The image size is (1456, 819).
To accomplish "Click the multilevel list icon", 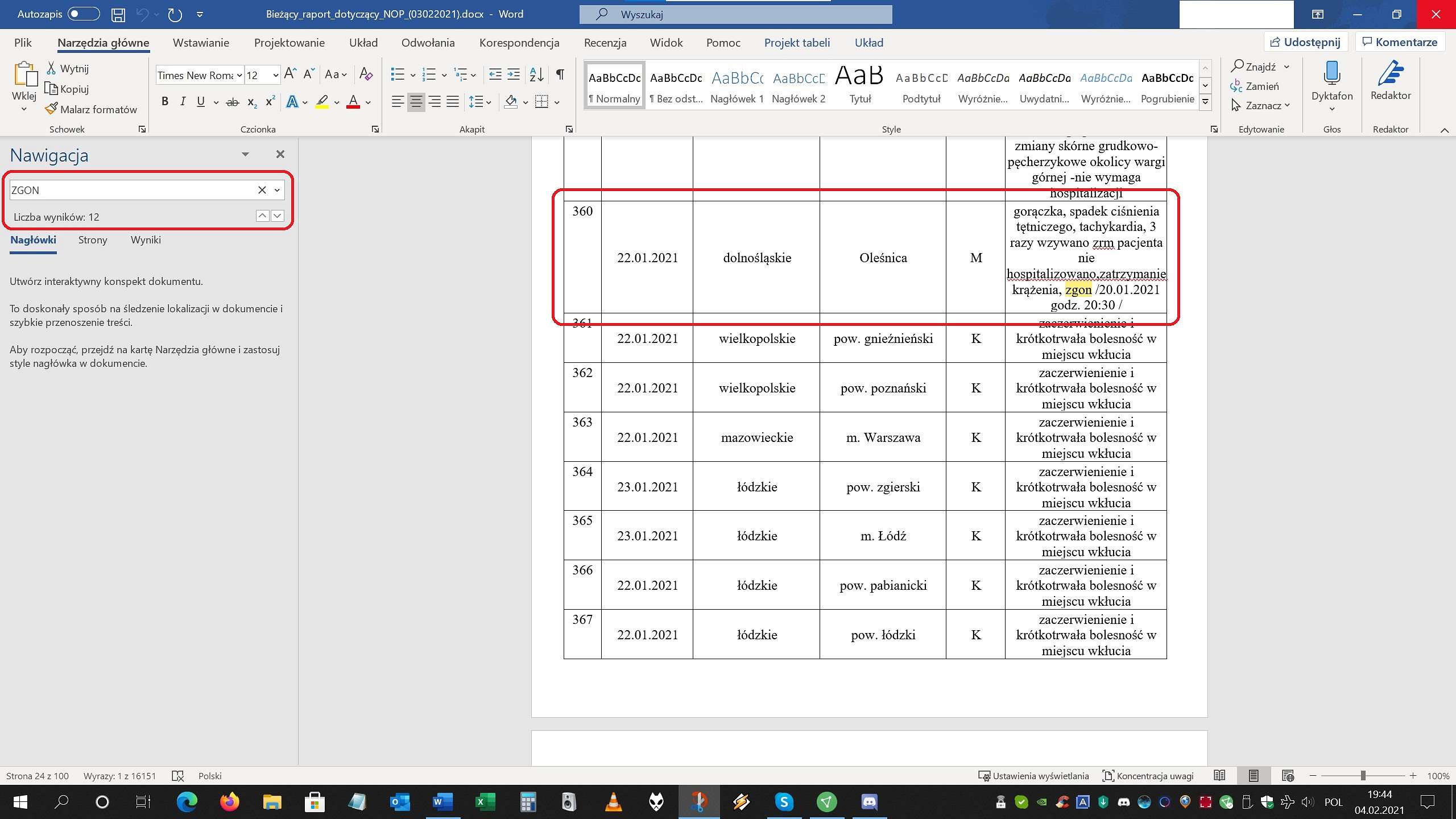I will tap(460, 75).
